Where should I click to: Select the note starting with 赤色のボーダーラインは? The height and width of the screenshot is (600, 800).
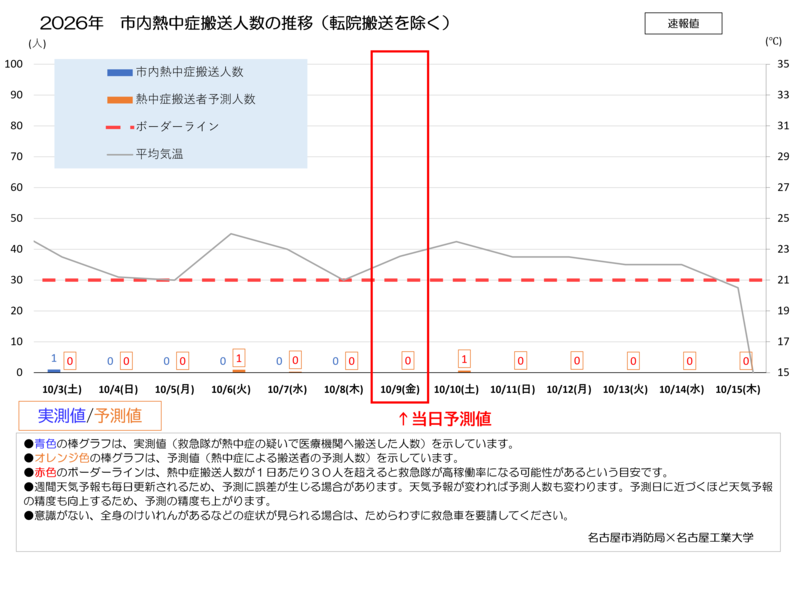click(346, 472)
